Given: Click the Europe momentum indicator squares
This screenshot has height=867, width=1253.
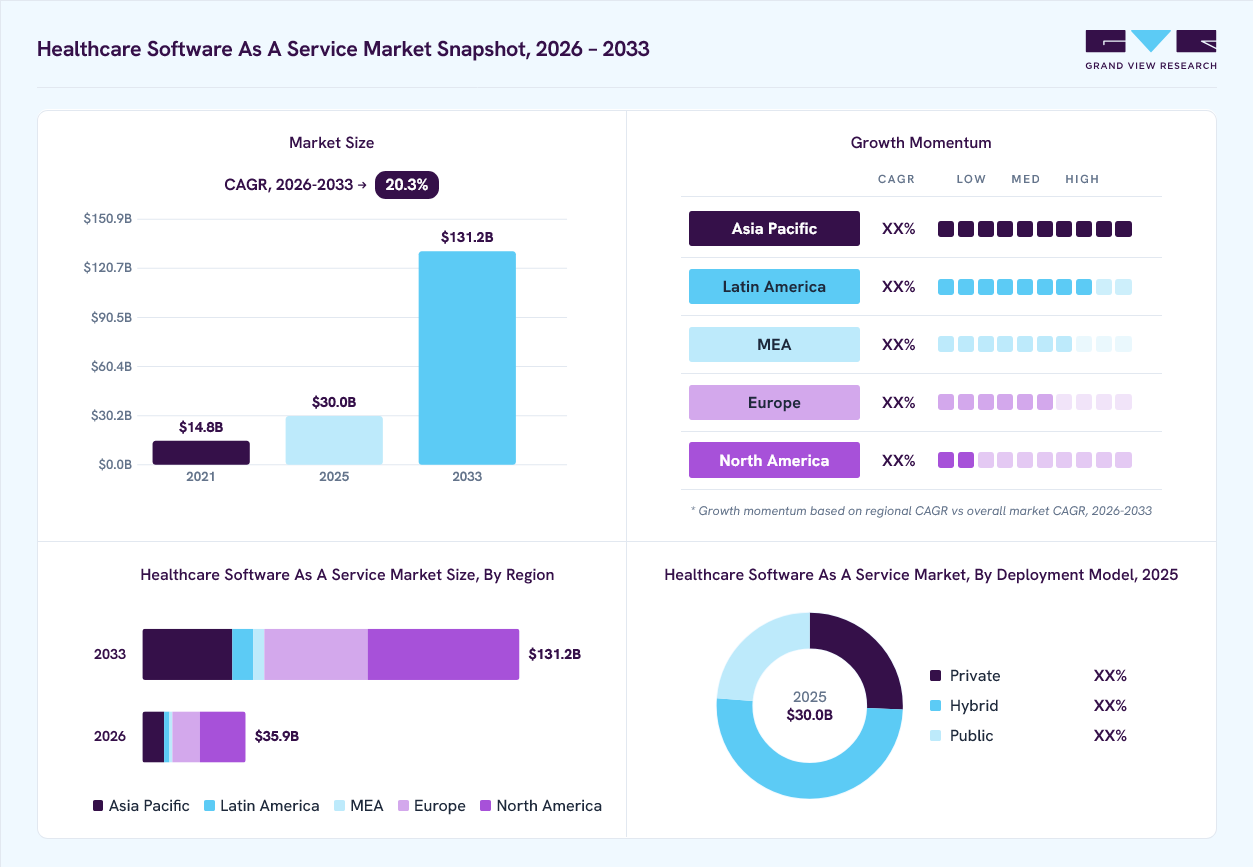Looking at the screenshot, I should 1035,402.
